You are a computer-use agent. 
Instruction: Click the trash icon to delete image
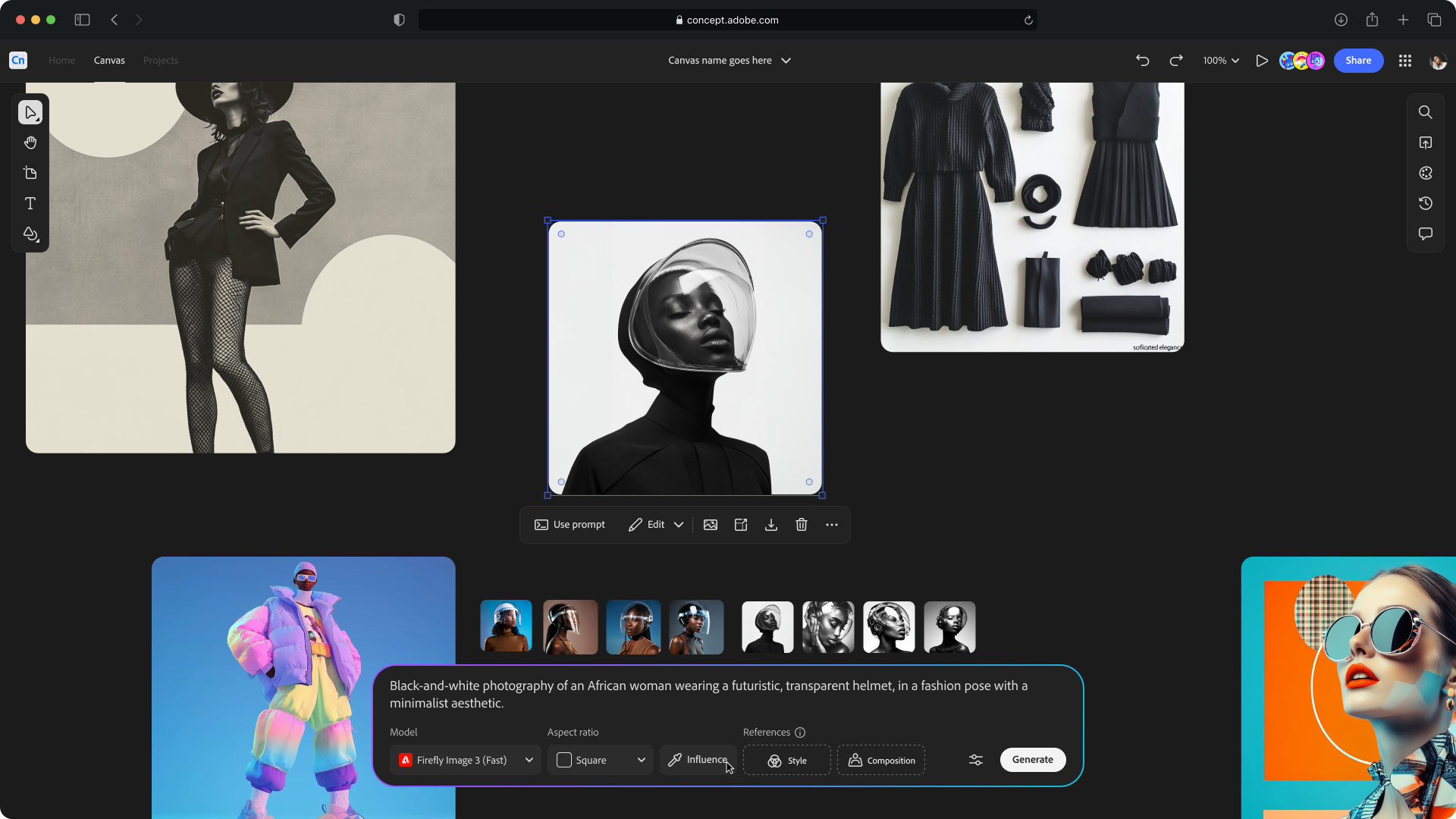802,525
